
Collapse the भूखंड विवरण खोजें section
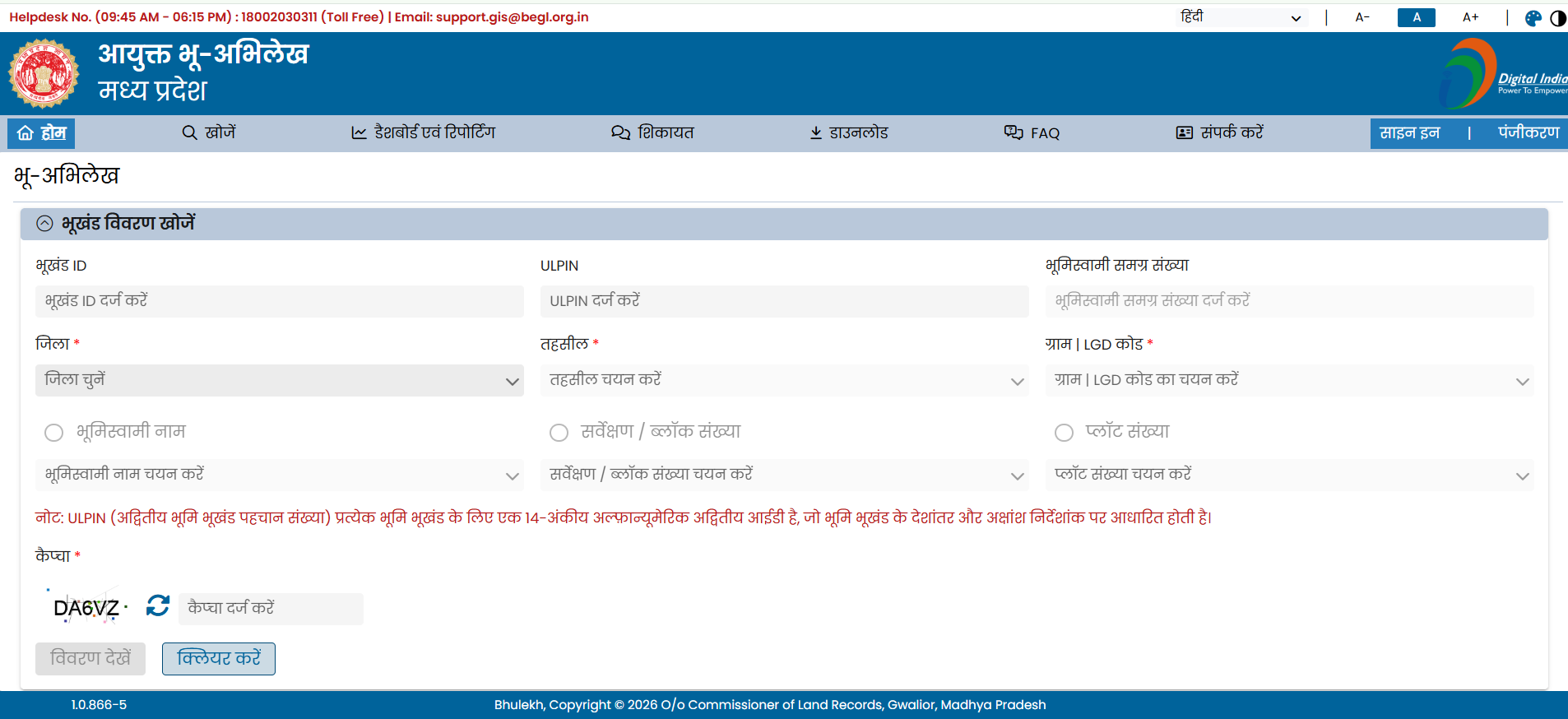45,224
